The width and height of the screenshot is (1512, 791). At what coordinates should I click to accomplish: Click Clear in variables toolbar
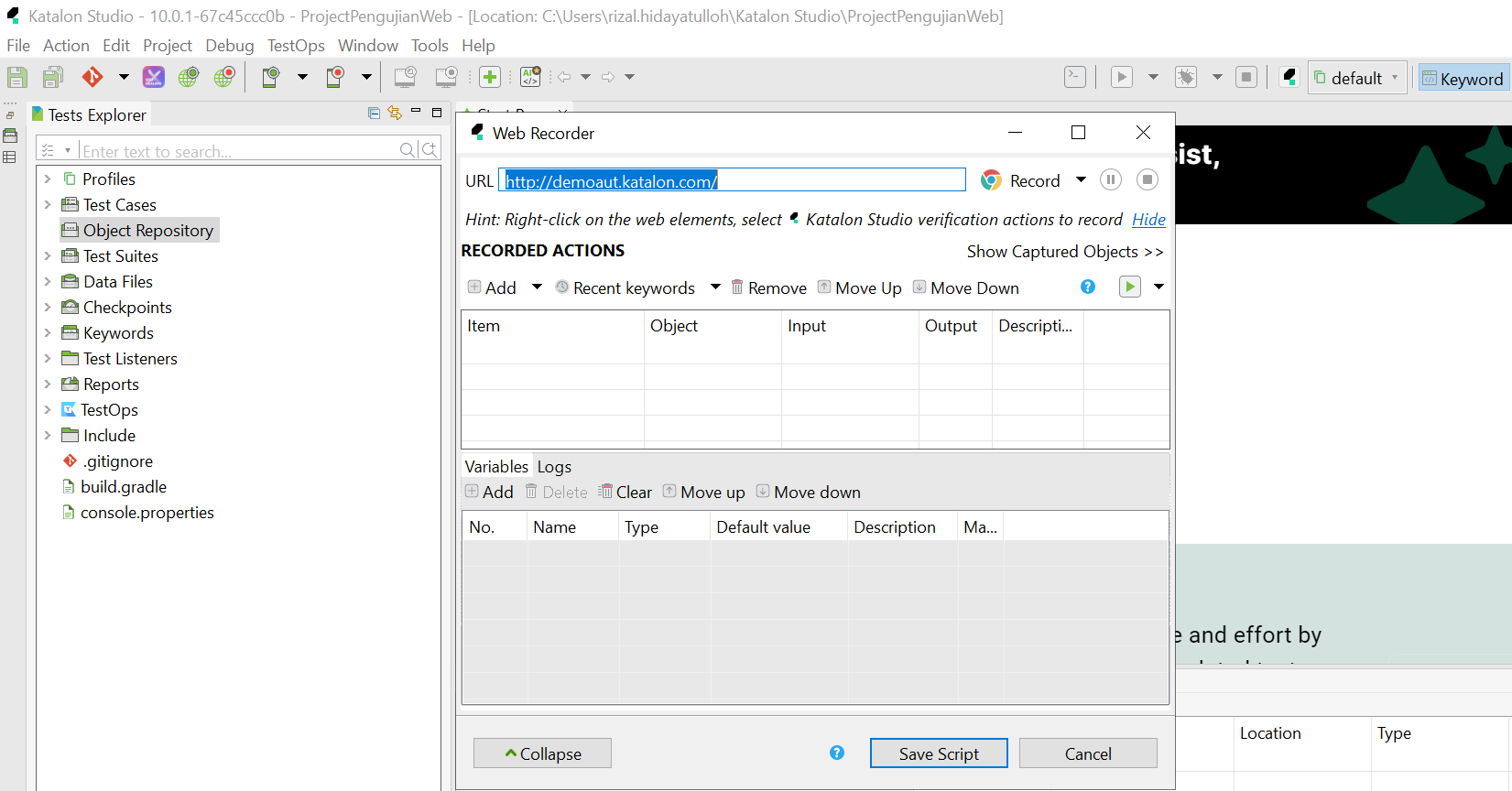tap(625, 493)
